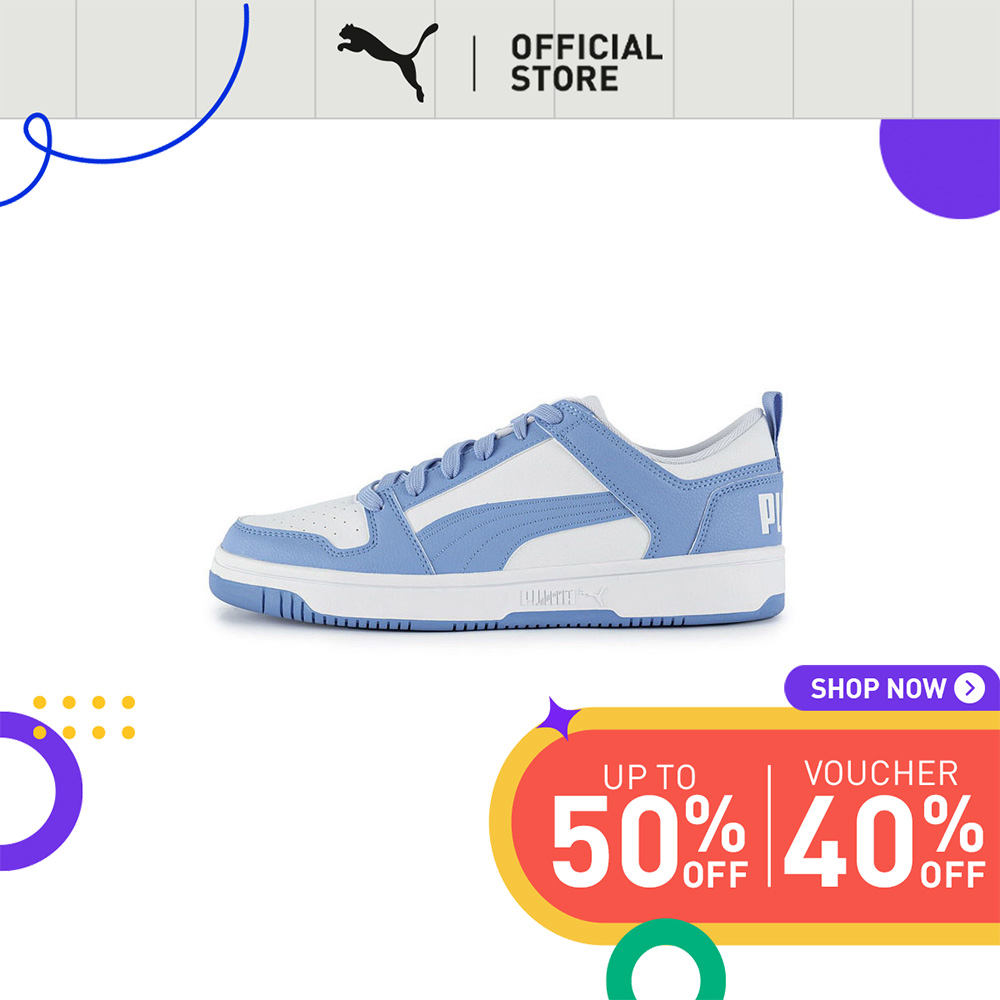Click the Voucher 40% Off label
The height and width of the screenshot is (1000, 1000).
pyautogui.click(x=884, y=823)
